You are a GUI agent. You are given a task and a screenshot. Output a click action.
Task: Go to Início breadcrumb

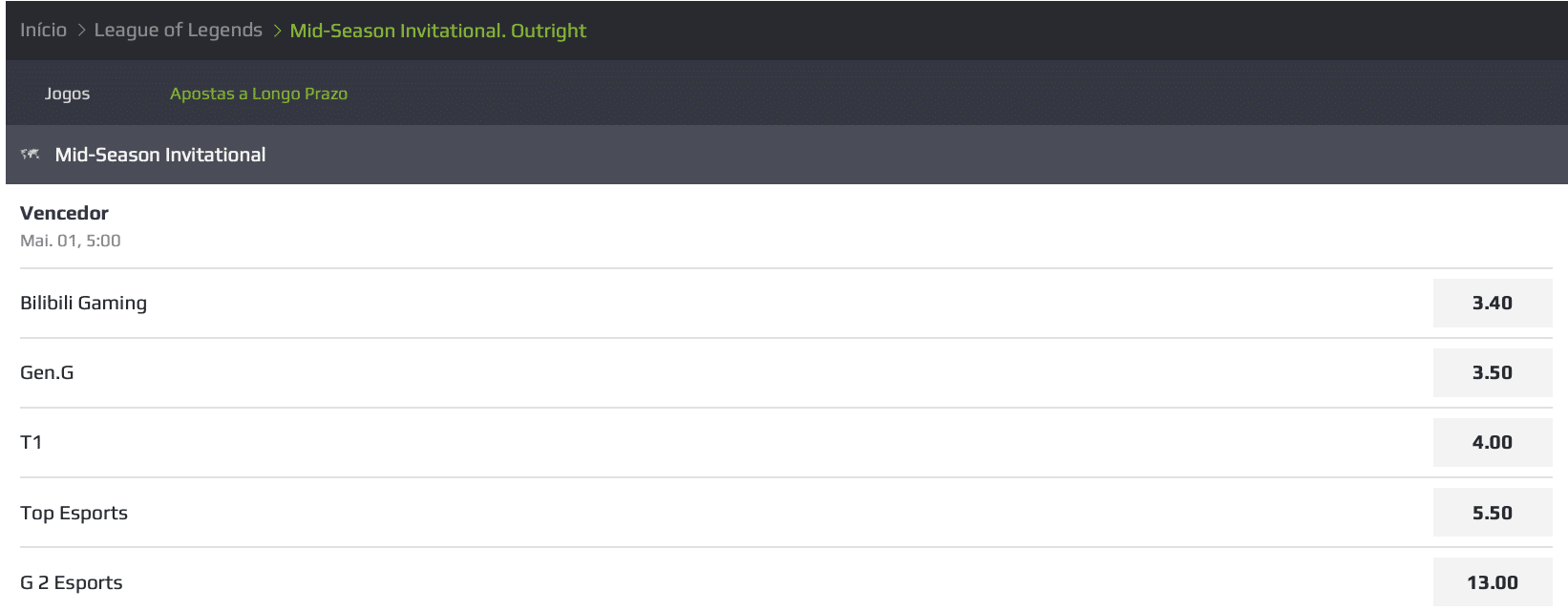click(x=44, y=30)
